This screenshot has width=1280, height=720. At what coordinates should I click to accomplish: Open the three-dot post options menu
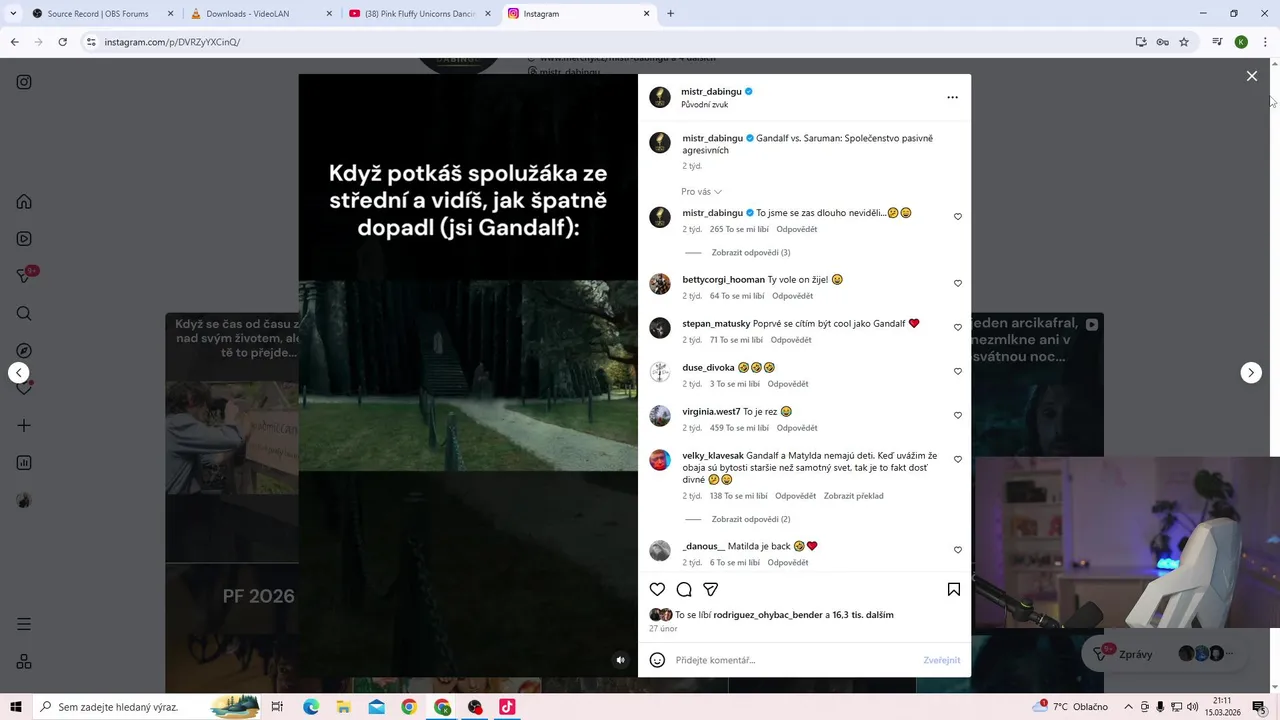pos(952,97)
